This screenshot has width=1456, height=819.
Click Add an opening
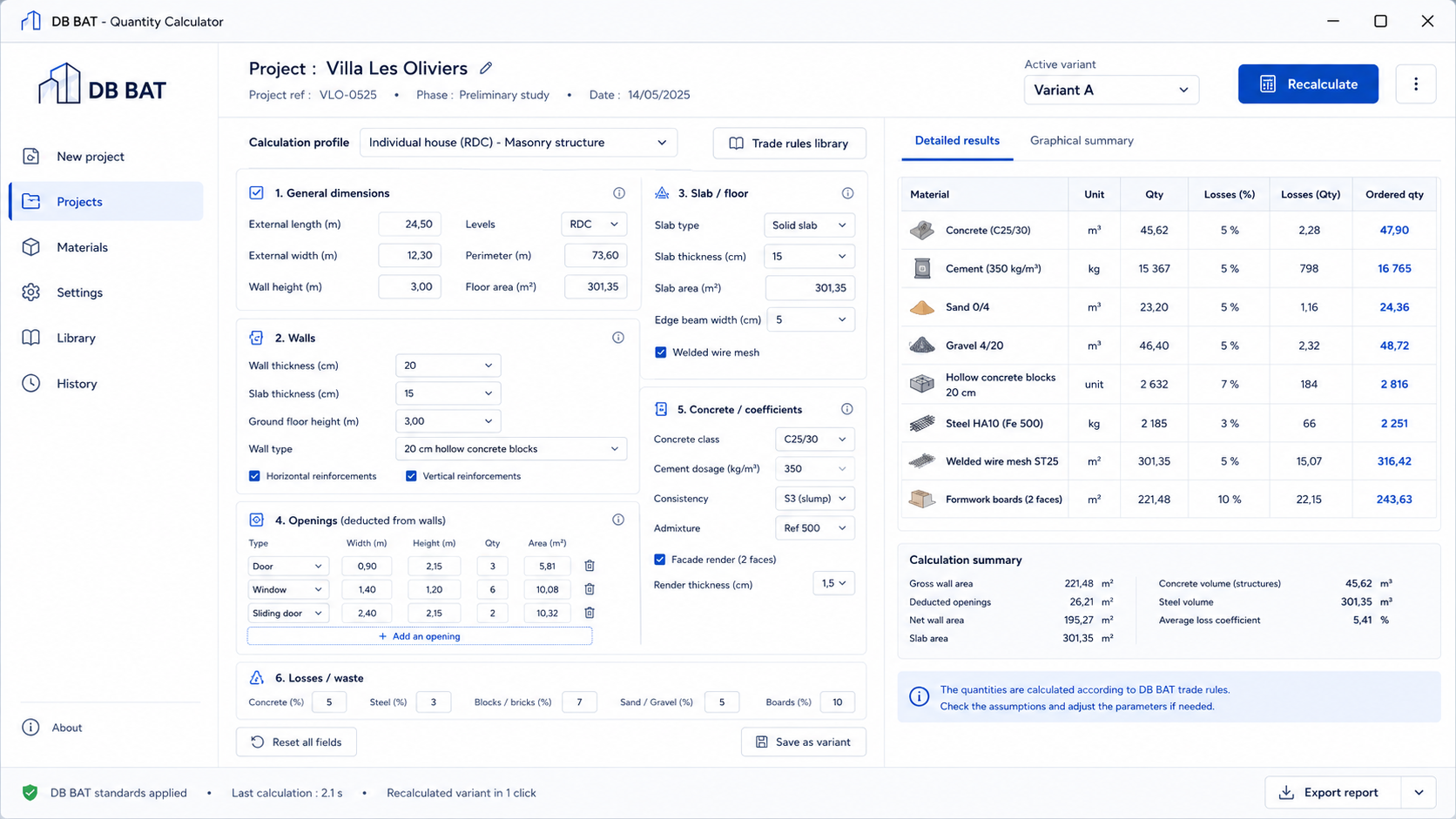(x=420, y=636)
